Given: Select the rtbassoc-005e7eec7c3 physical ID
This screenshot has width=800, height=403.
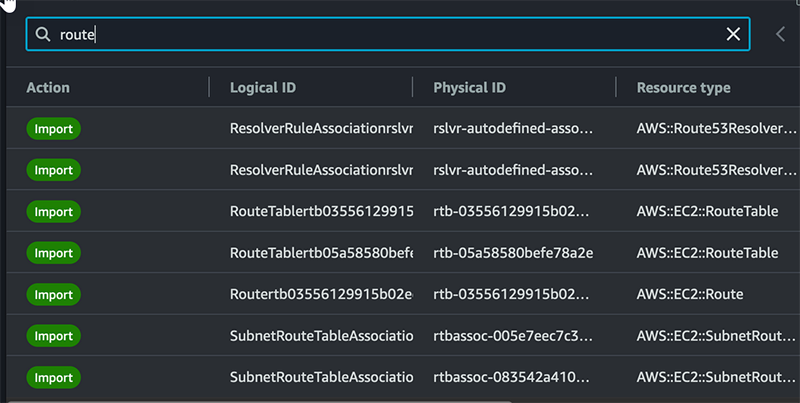Looking at the screenshot, I should click(x=513, y=336).
